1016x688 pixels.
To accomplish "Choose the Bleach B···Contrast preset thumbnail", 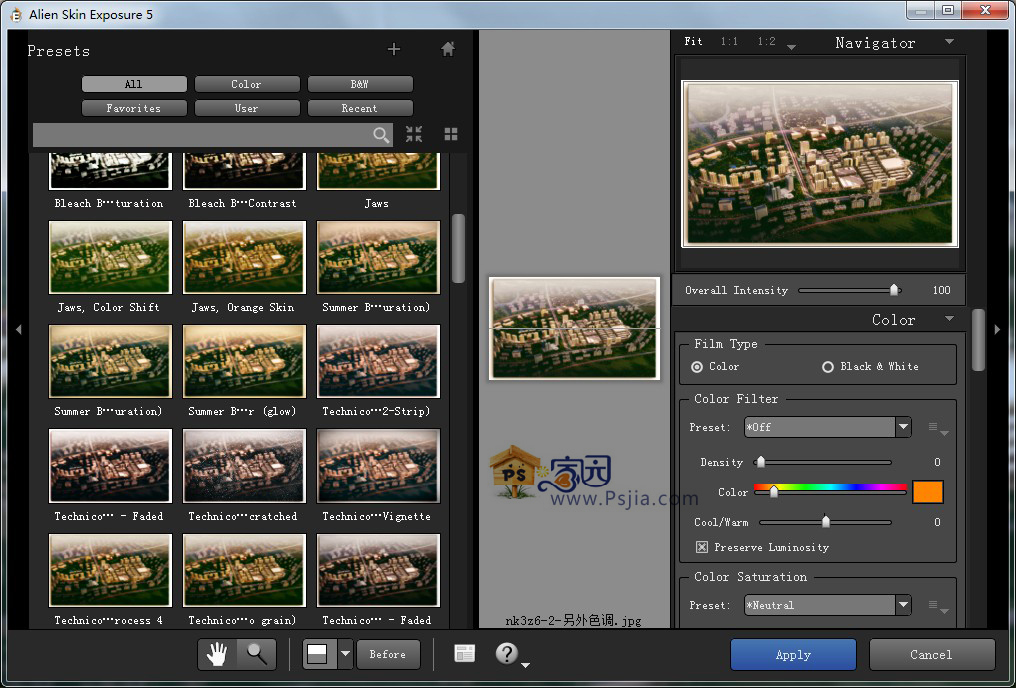I will (x=244, y=172).
